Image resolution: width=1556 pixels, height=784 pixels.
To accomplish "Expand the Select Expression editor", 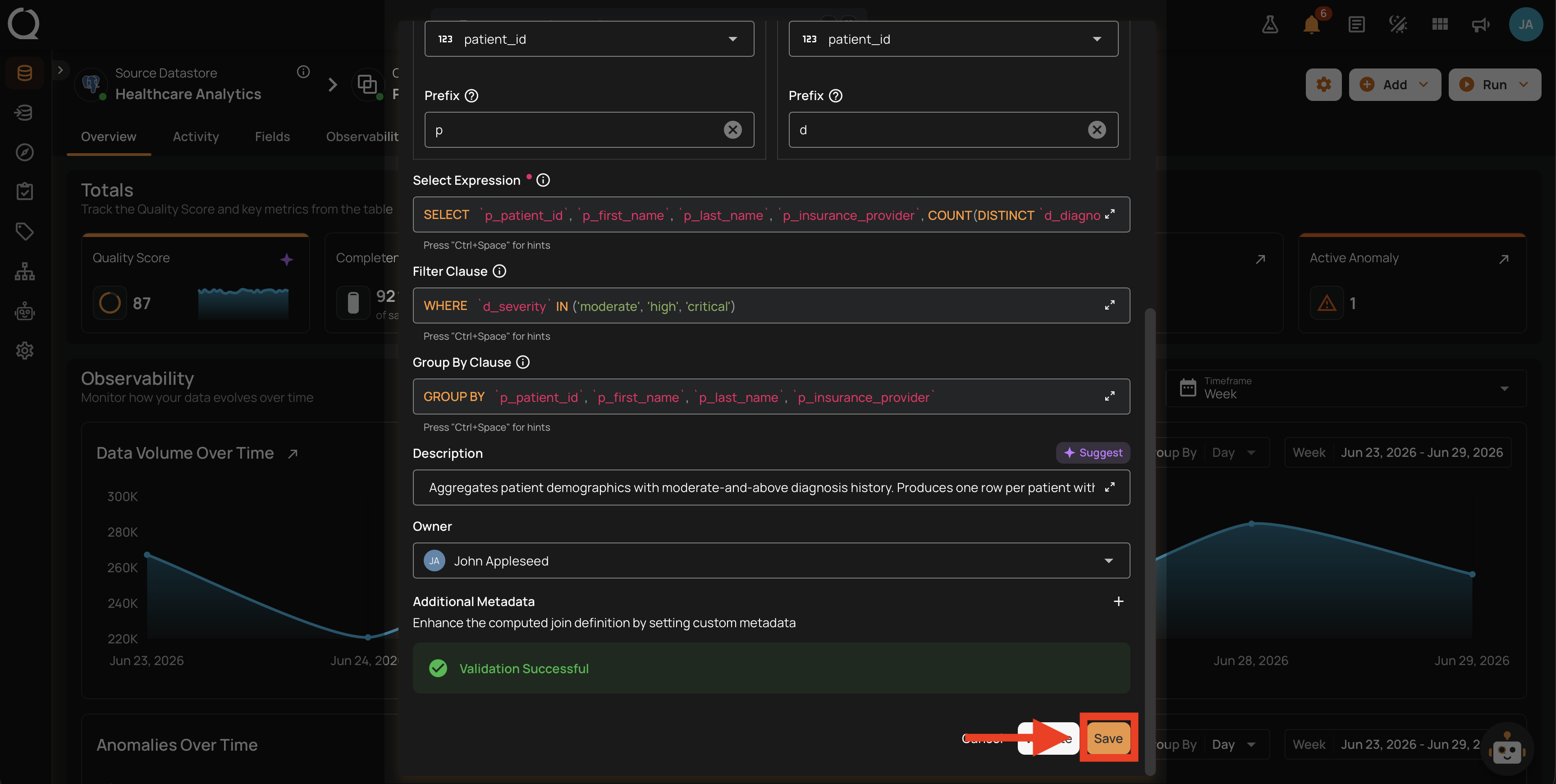I will pos(1110,214).
